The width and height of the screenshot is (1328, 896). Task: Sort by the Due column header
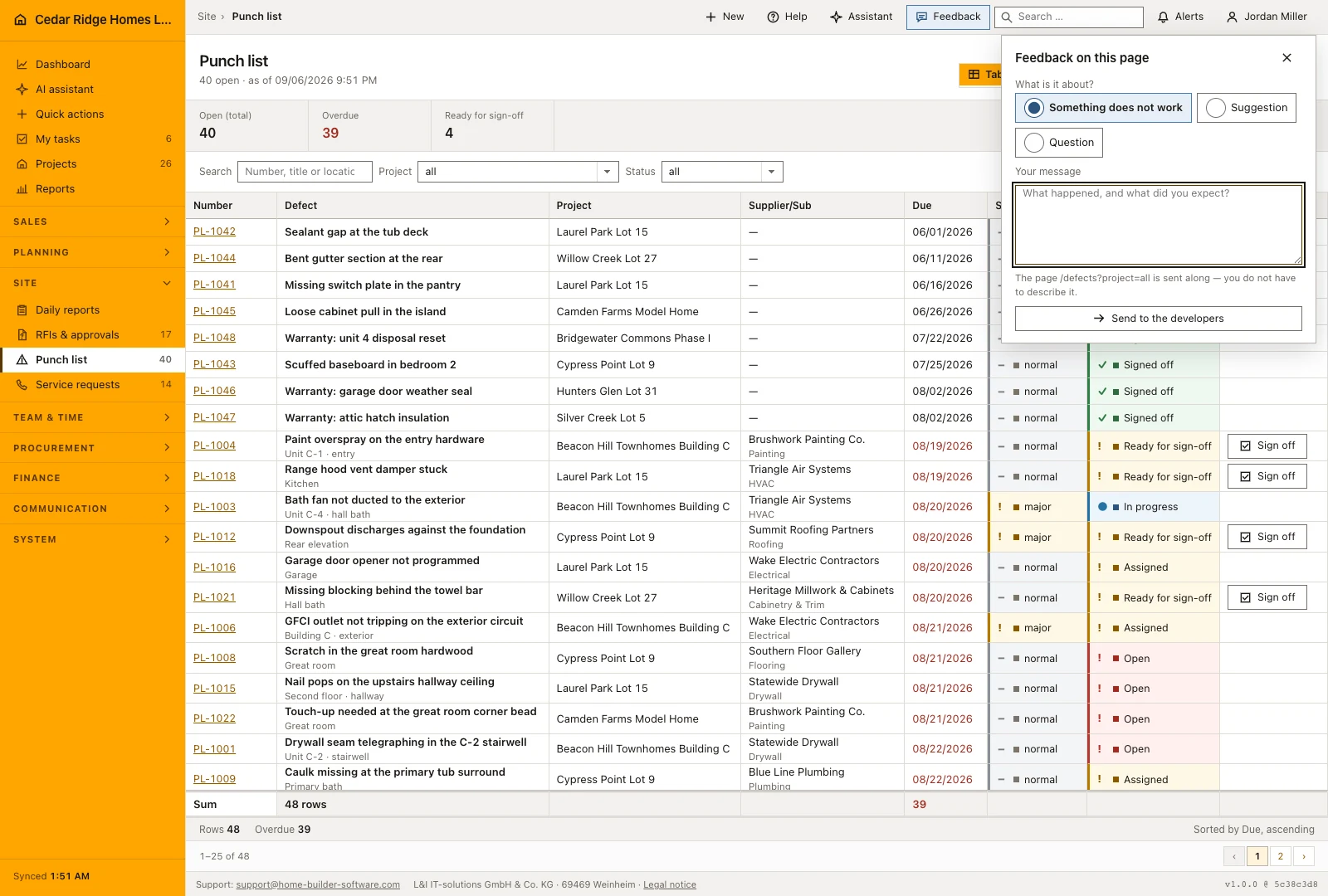tap(945, 206)
